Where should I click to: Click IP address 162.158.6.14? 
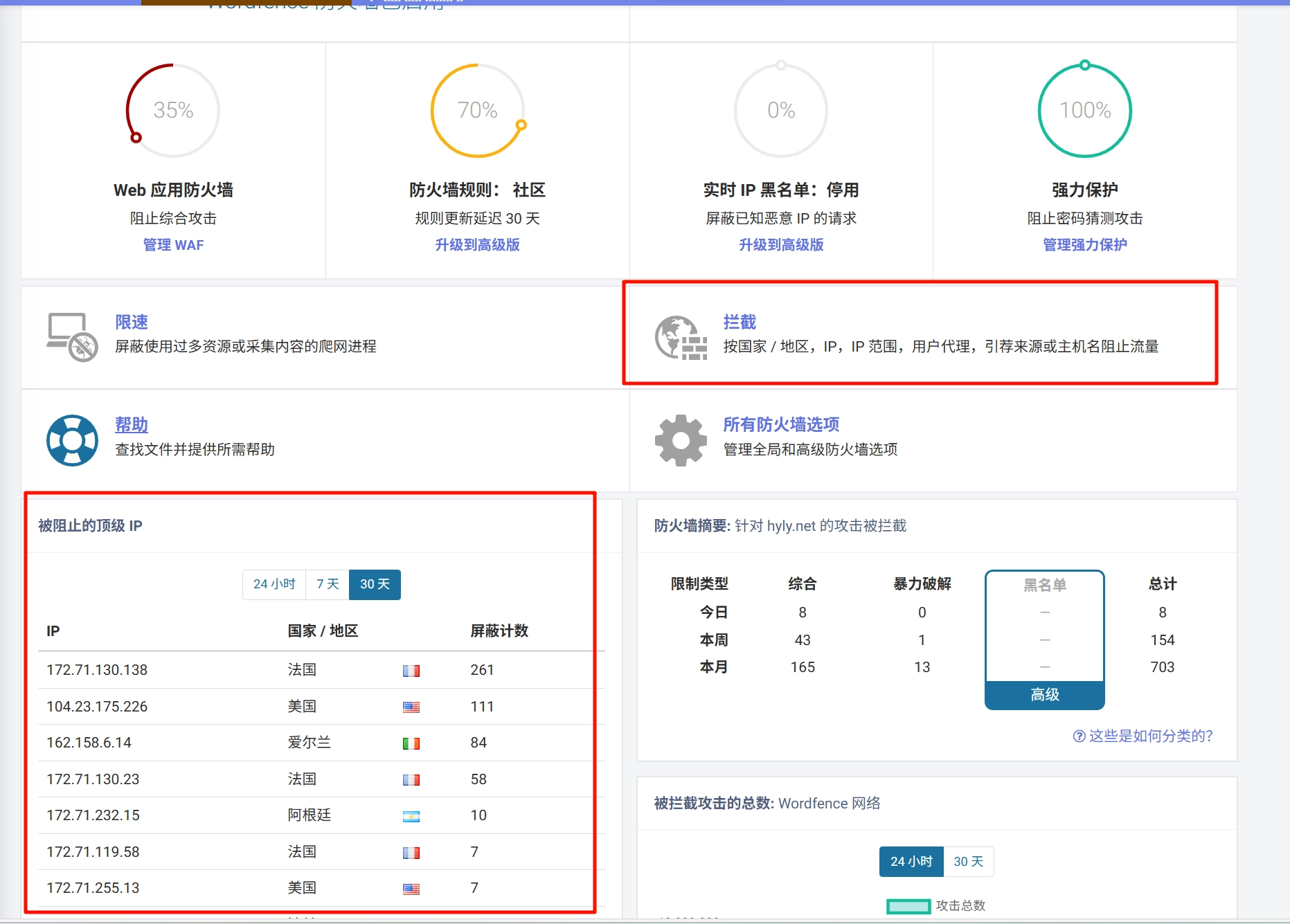(x=89, y=743)
